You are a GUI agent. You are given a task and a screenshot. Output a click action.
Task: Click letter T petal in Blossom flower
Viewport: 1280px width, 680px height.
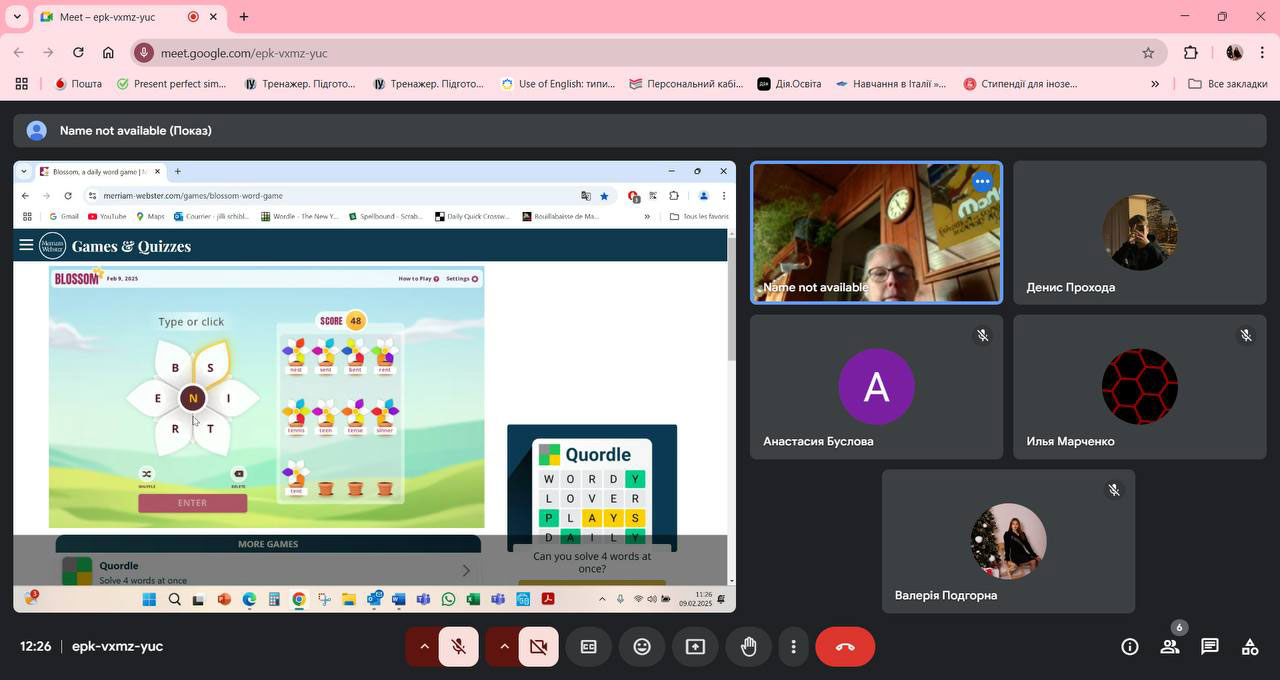210,428
